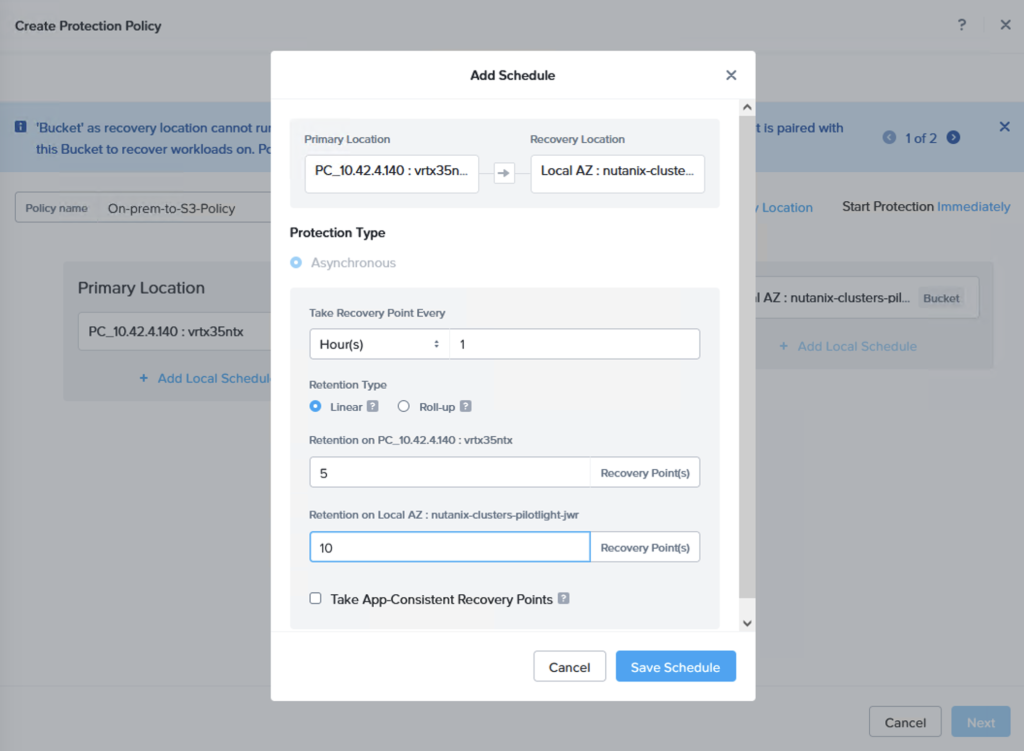Edit retention on Local AZ field
Viewport: 1024px width, 751px height.
450,547
